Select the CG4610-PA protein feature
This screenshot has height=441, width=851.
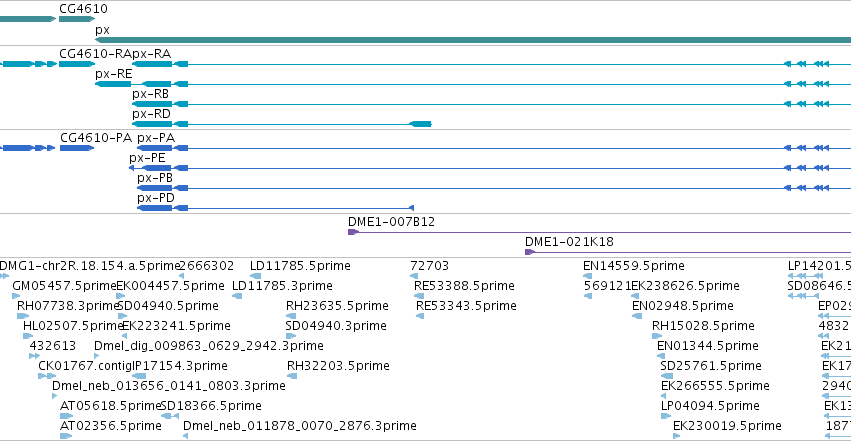(x=77, y=148)
